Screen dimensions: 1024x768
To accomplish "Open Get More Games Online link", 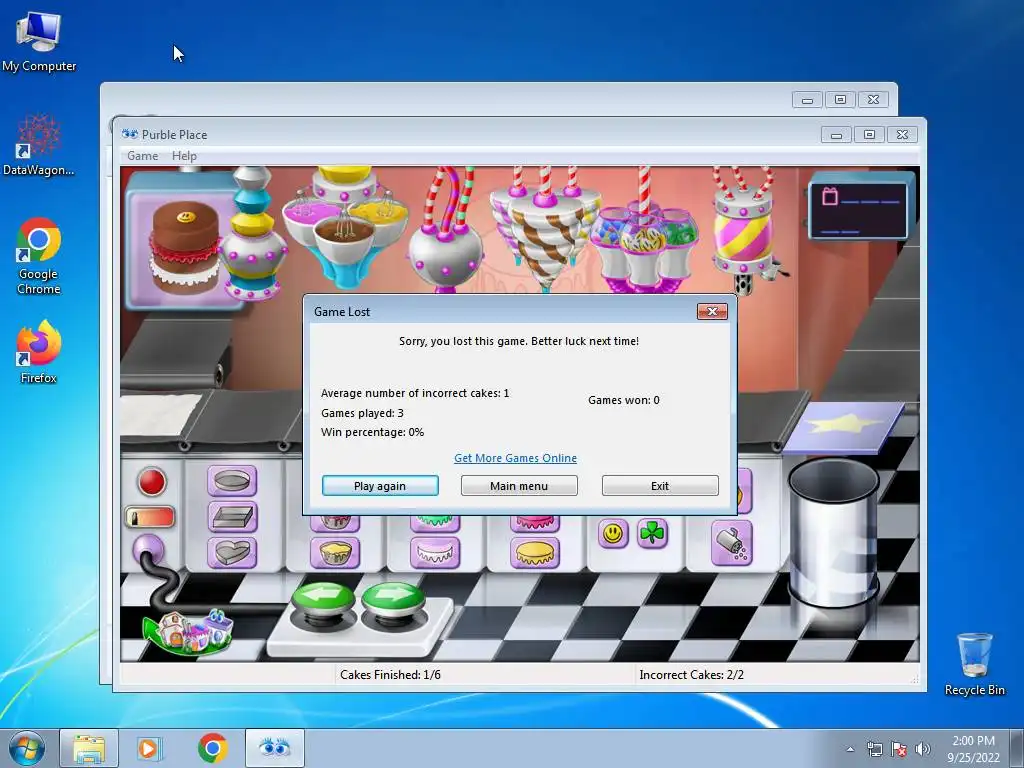I will point(515,458).
